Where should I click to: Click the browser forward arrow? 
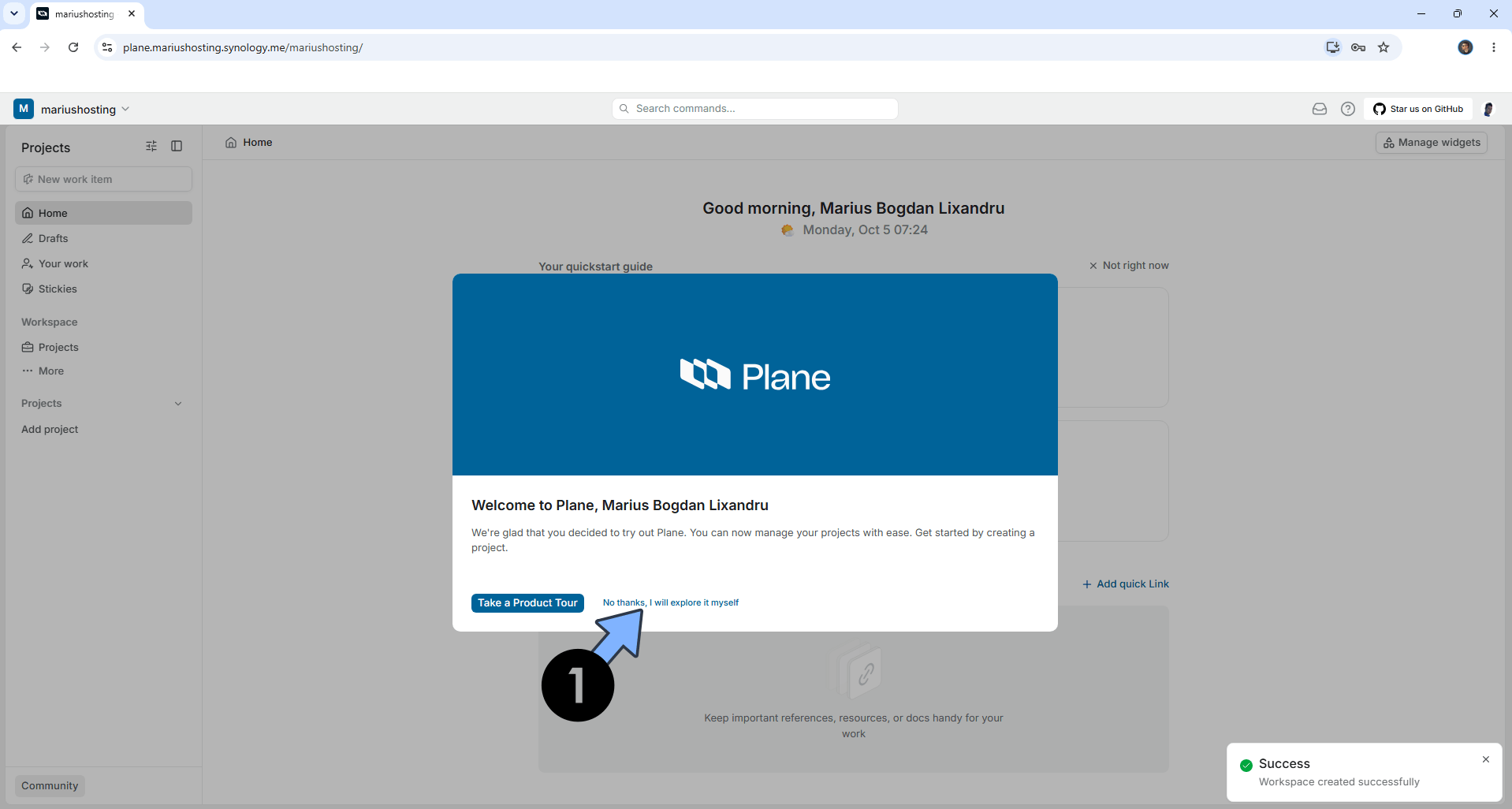(45, 47)
